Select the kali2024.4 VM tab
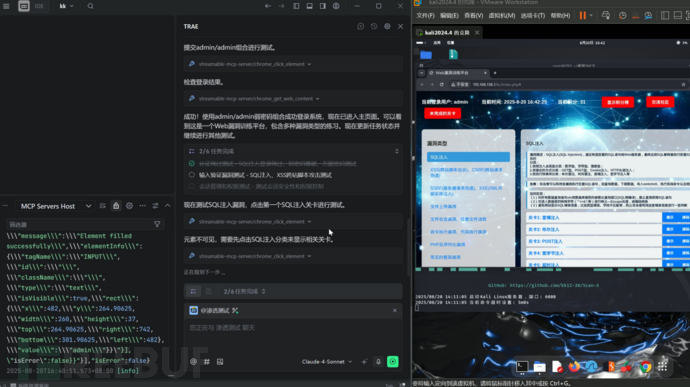690x387 pixels. coord(447,33)
